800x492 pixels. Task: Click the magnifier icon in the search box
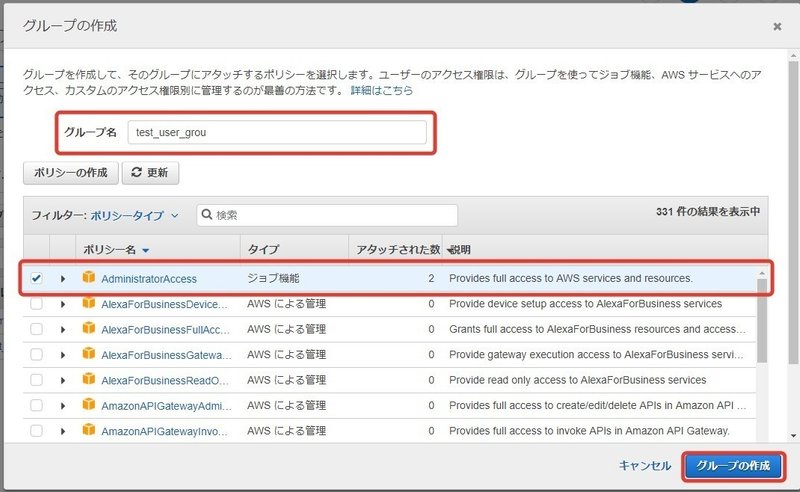click(207, 214)
